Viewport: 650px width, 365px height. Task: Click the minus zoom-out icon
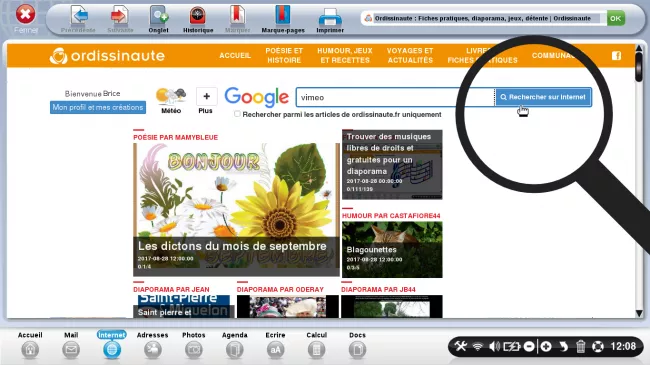[x=529, y=346]
